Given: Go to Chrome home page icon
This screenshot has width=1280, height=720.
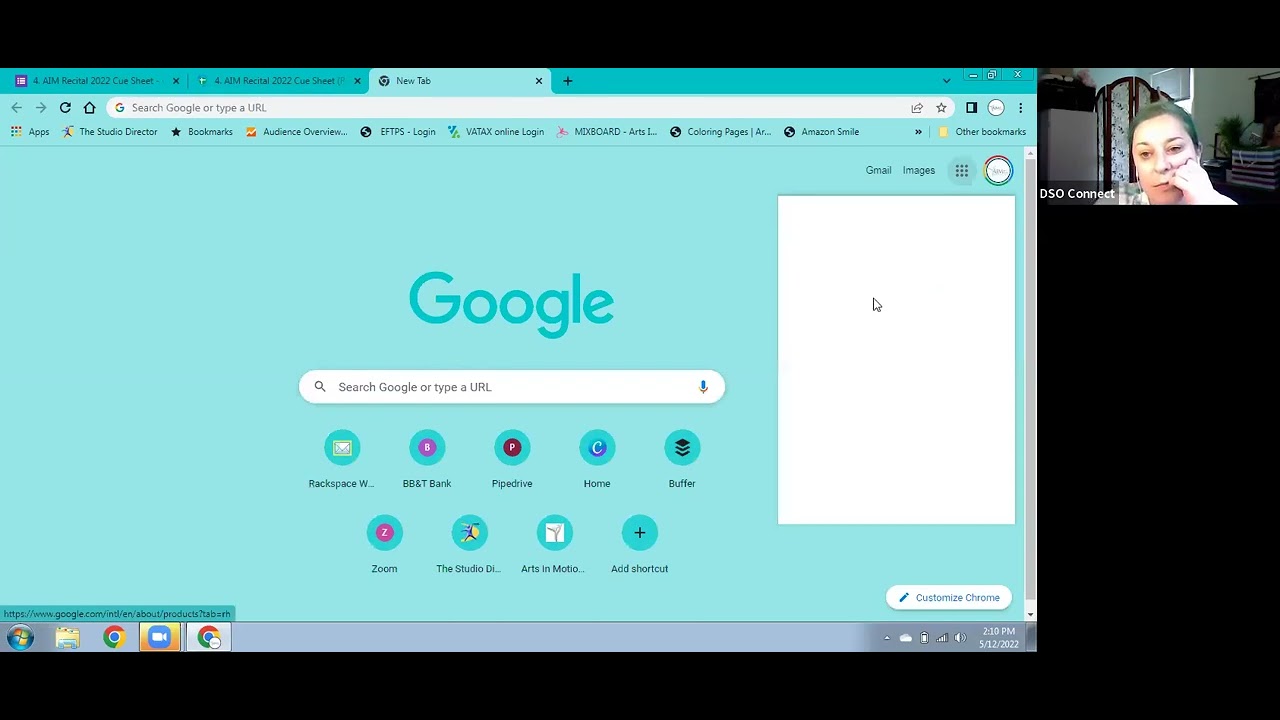Looking at the screenshot, I should (x=90, y=108).
